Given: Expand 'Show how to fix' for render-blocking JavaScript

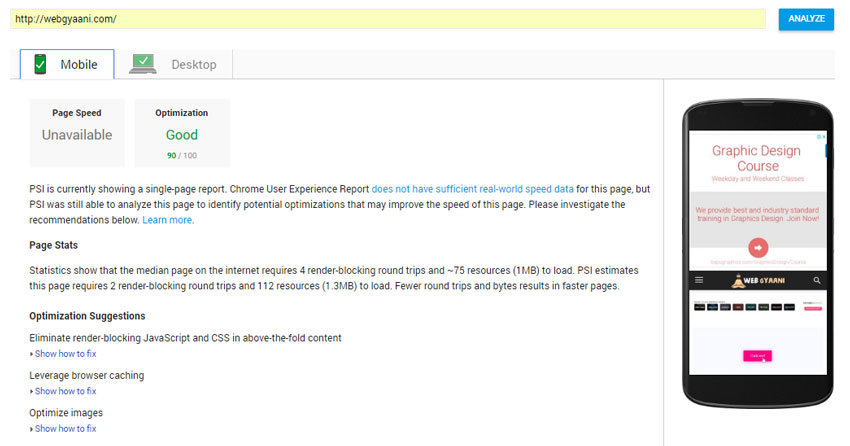Looking at the screenshot, I should [65, 354].
